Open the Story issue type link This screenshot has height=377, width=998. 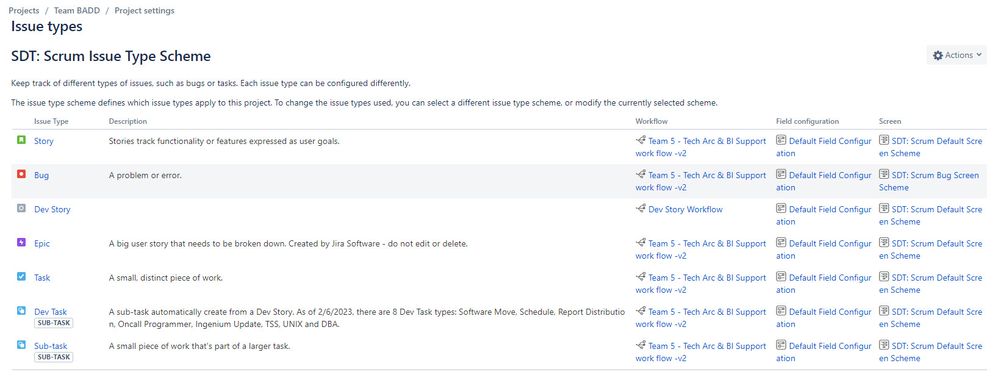(44, 141)
